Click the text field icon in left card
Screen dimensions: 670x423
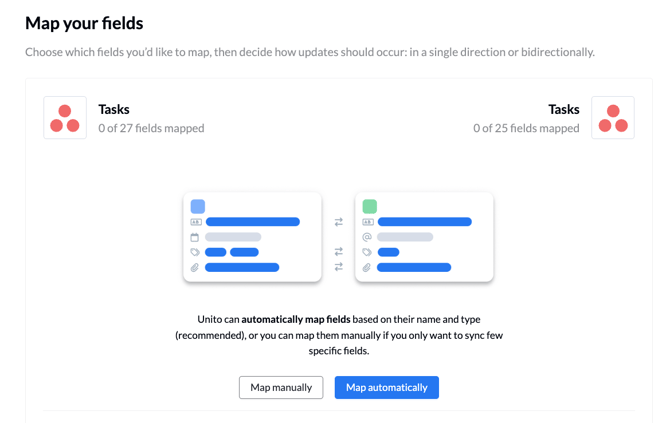coord(195,222)
